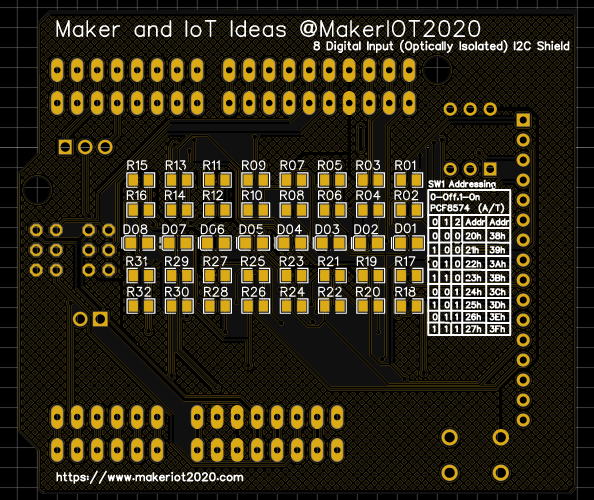
Task: Click the R16 resistor footprint
Action: 141,210
